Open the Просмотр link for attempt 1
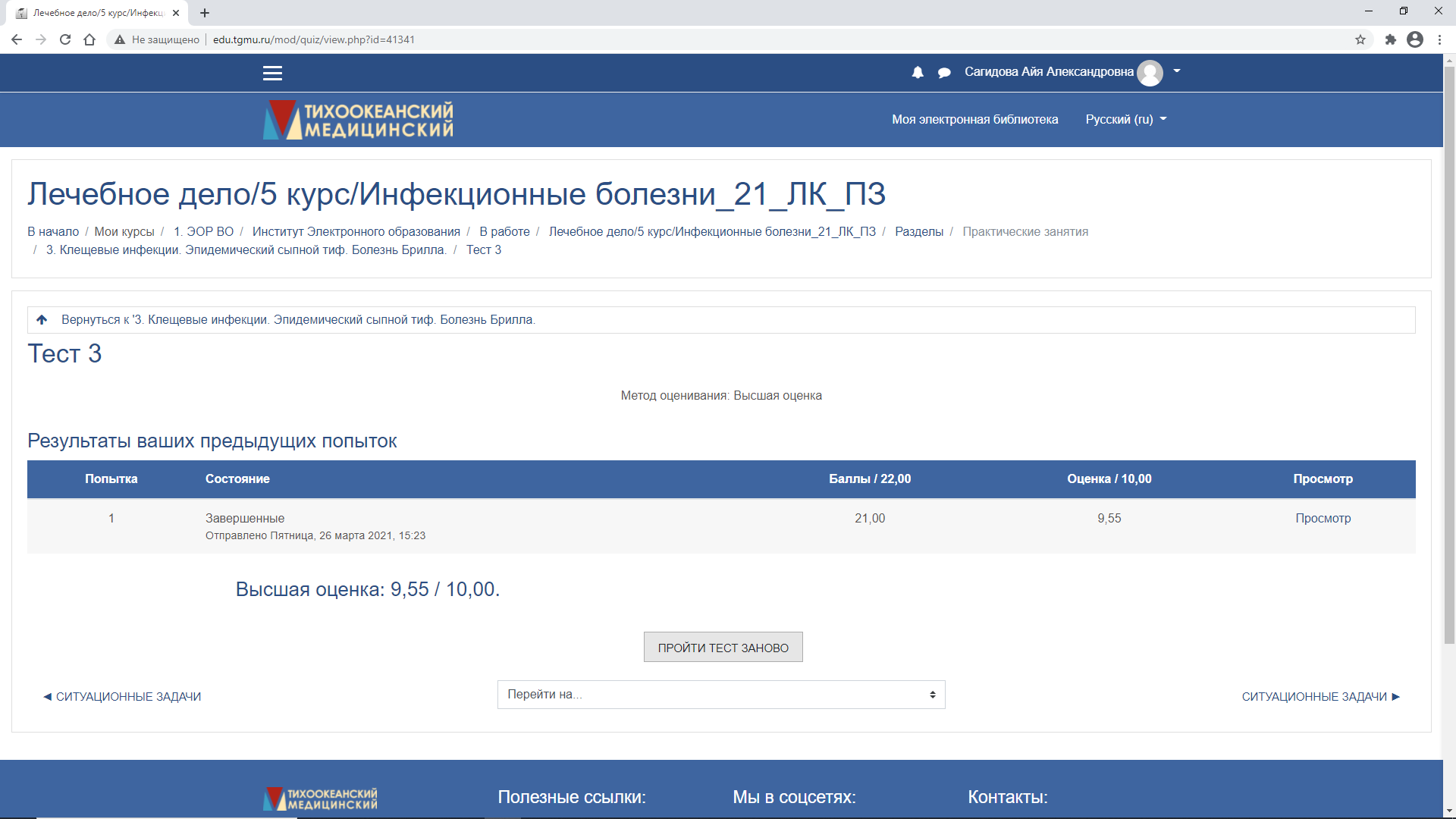The height and width of the screenshot is (819, 1456). (1323, 518)
